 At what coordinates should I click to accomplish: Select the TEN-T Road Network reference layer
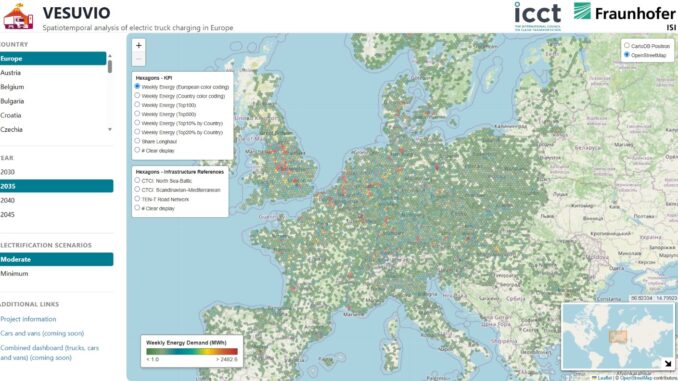(x=137, y=199)
